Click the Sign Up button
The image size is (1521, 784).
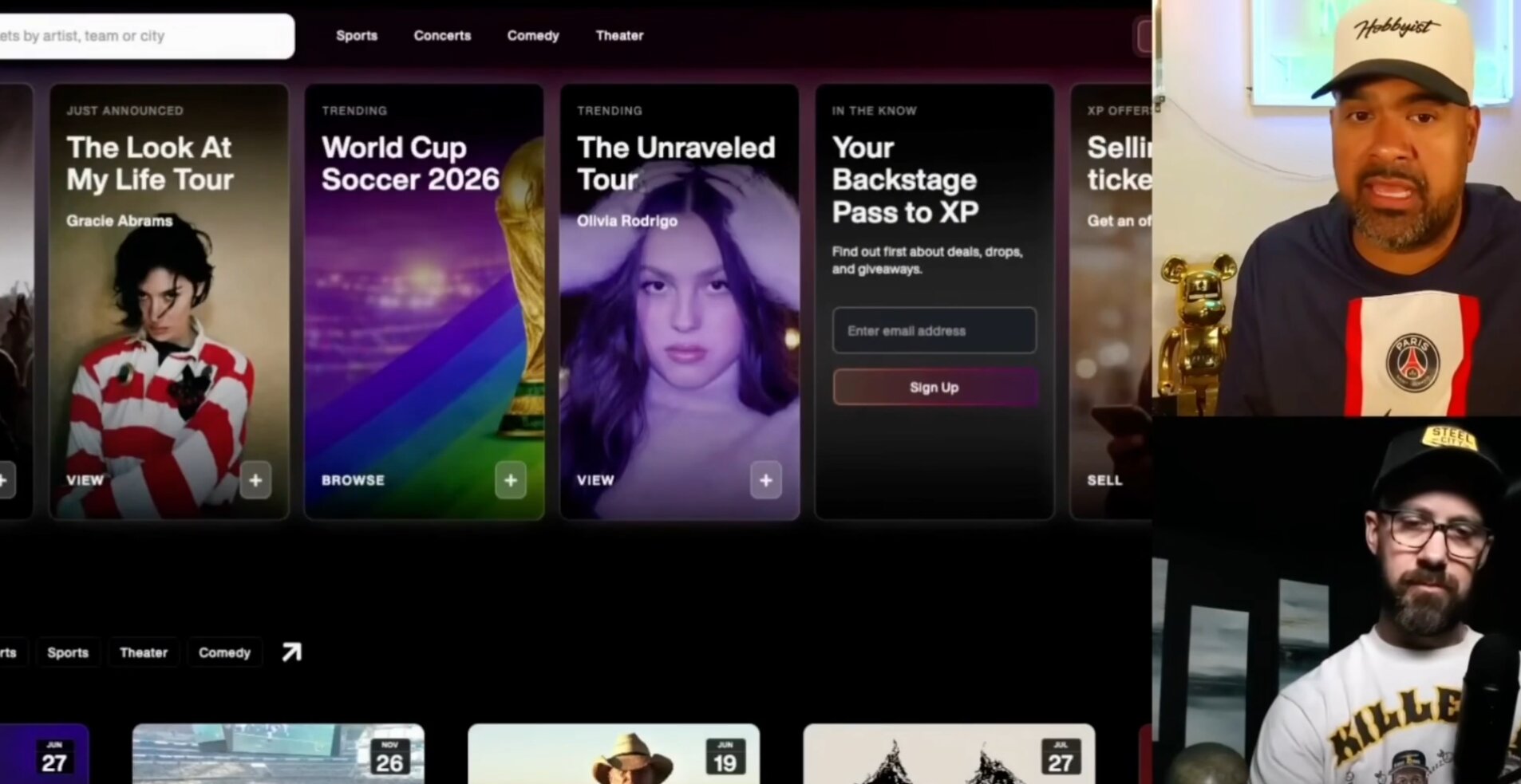(x=935, y=387)
